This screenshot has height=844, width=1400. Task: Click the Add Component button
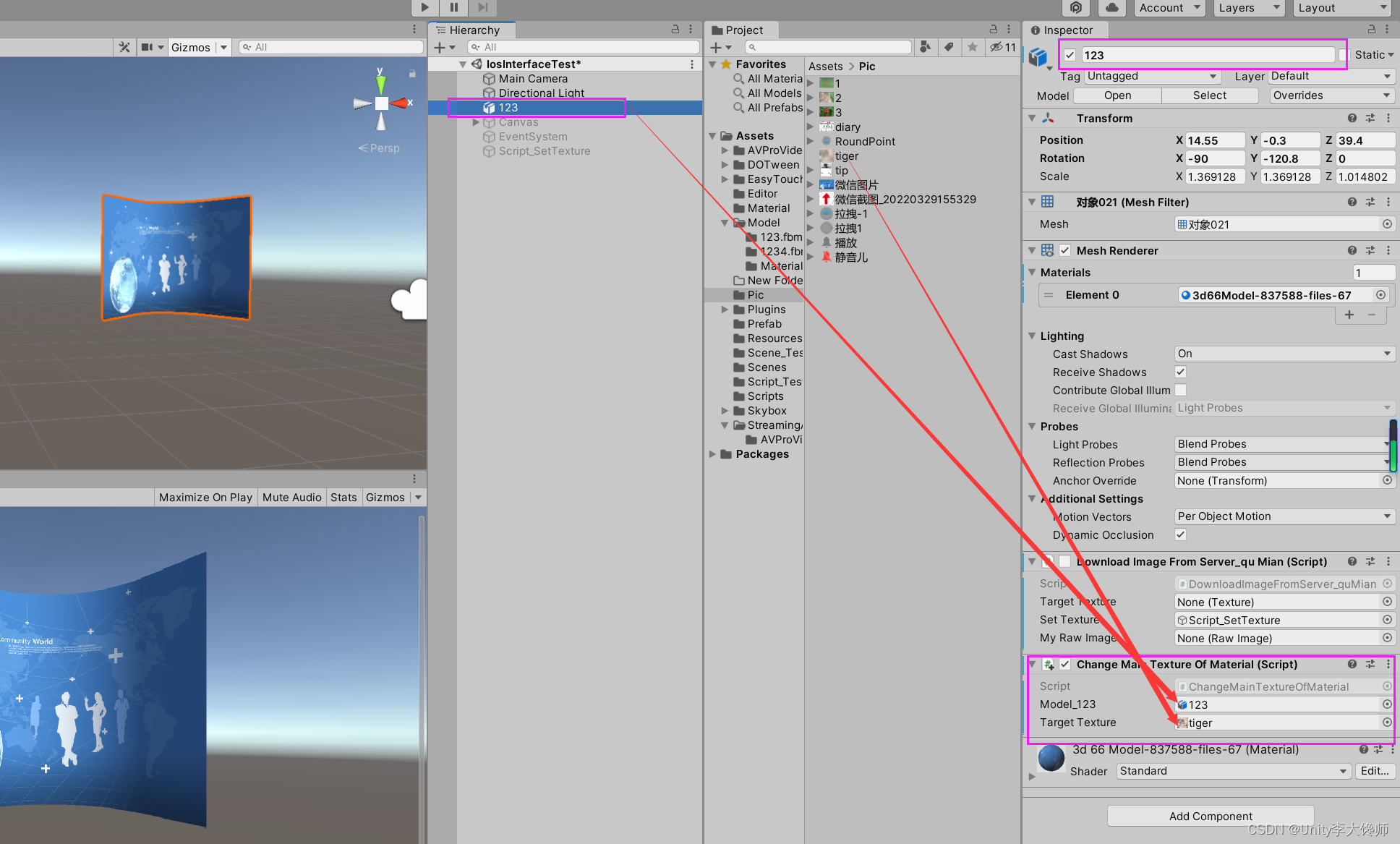click(1211, 816)
